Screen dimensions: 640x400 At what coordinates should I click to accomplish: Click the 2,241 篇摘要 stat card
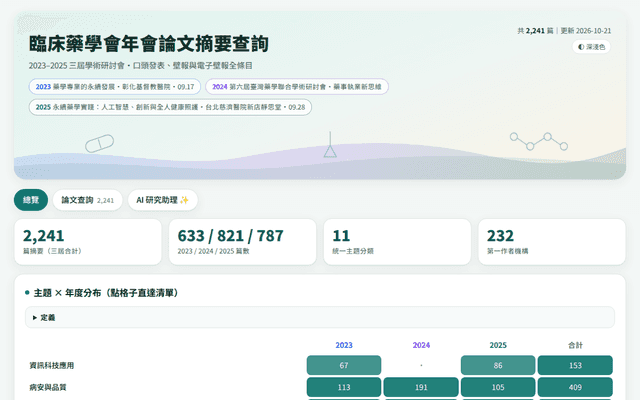point(88,242)
